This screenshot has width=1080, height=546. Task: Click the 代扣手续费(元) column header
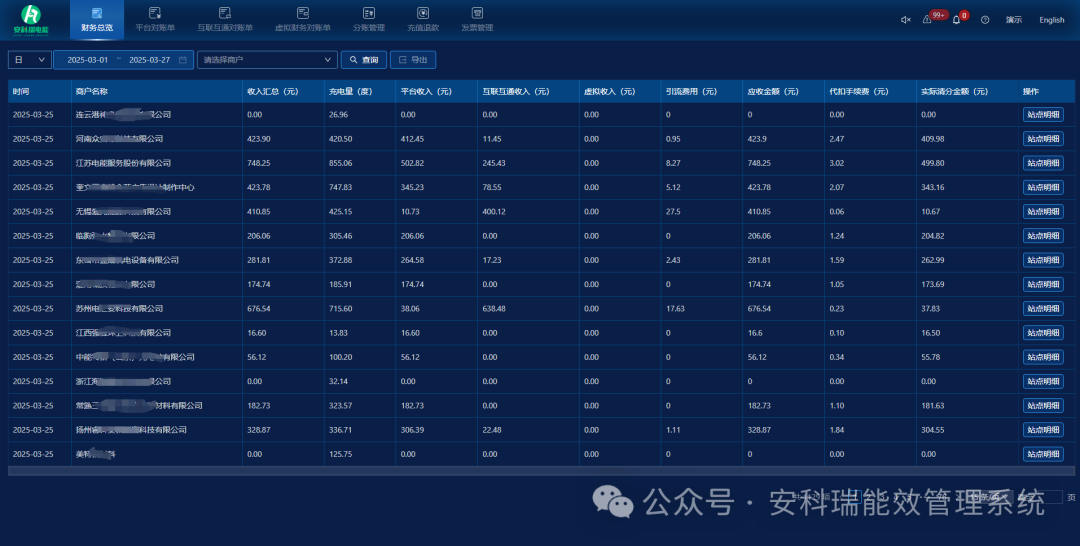(870, 91)
